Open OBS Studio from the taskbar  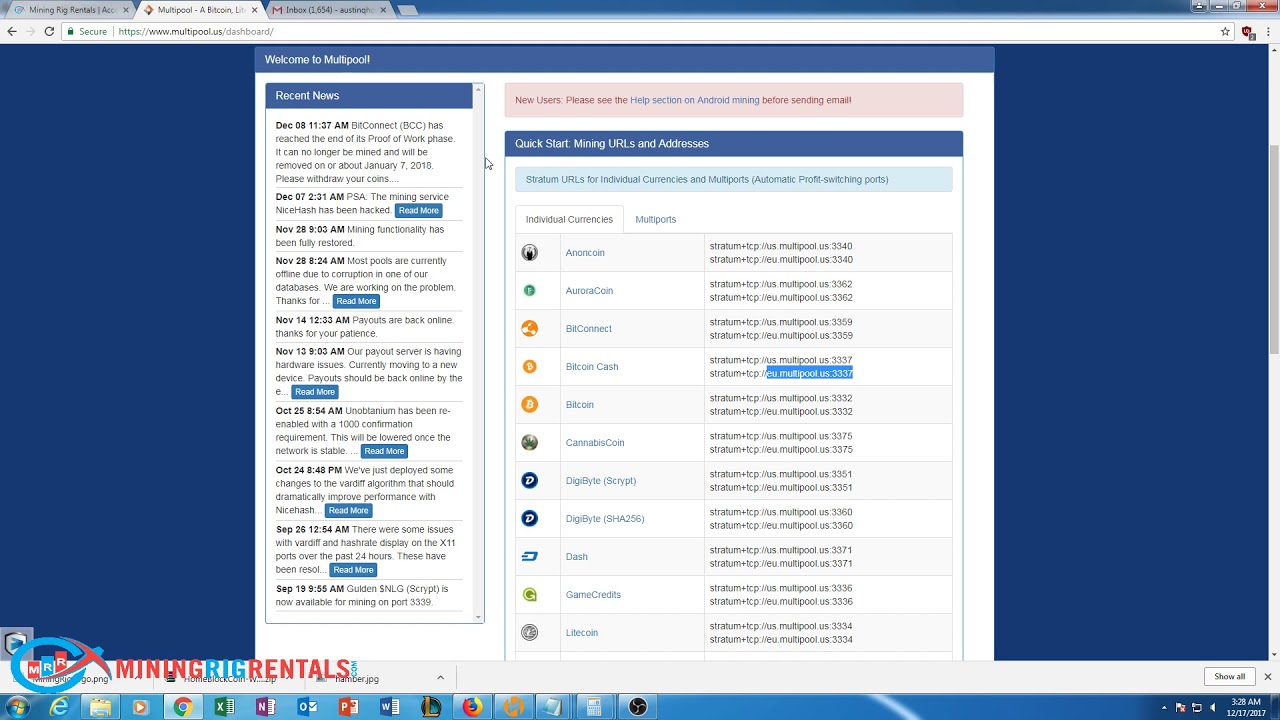638,707
